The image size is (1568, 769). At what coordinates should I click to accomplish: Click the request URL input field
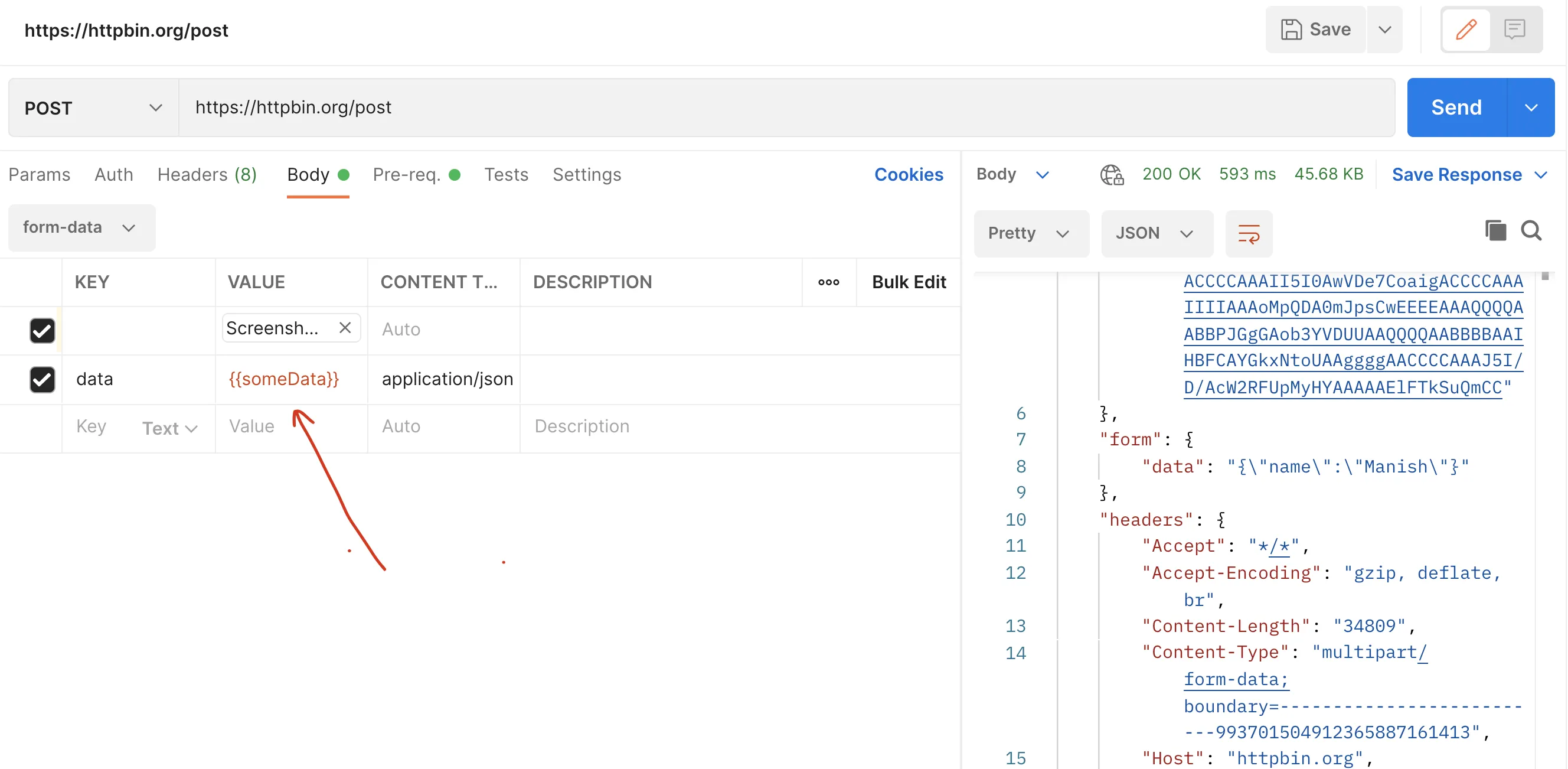pyautogui.click(x=785, y=107)
